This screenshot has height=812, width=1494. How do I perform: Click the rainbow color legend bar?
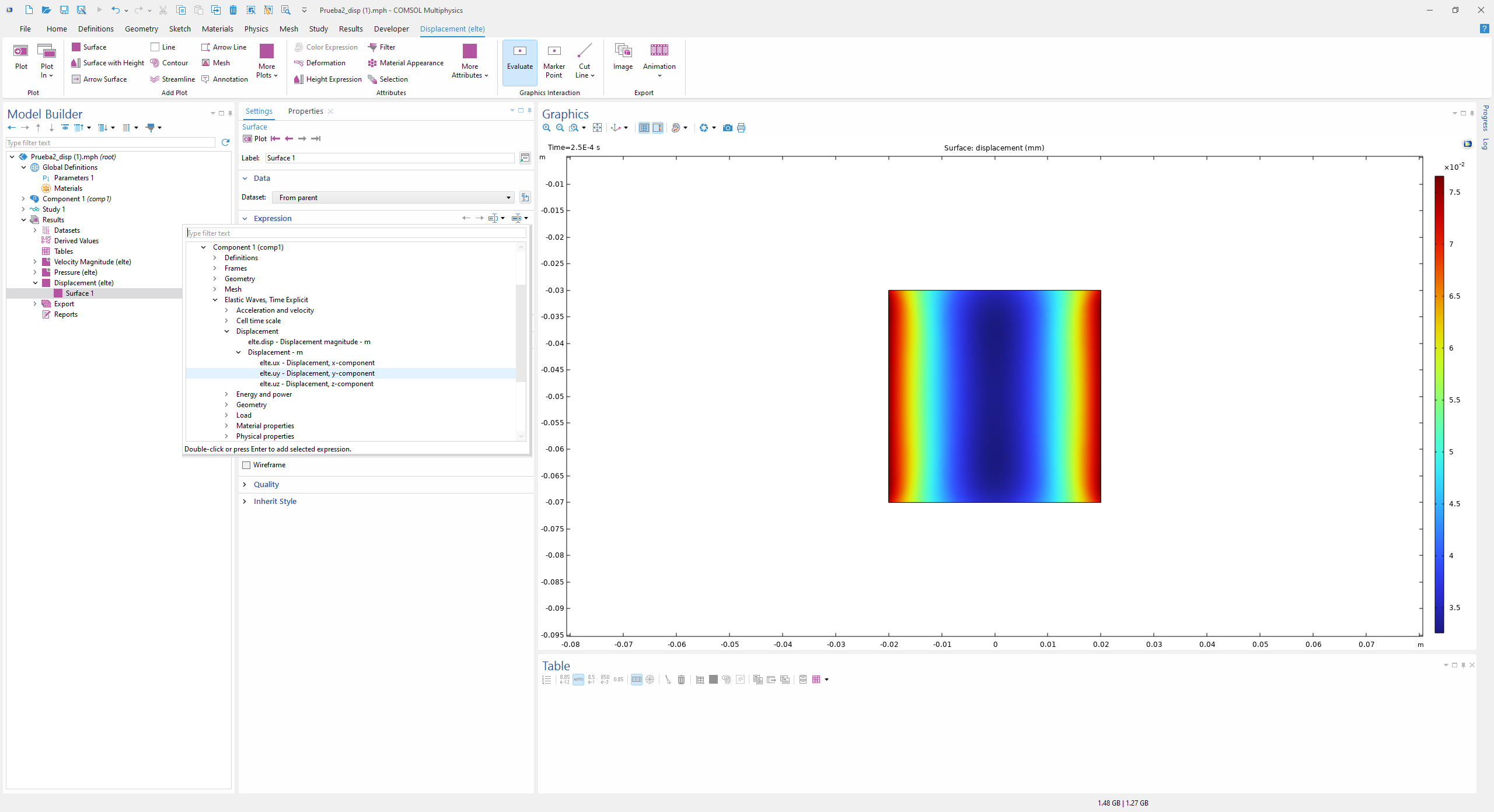click(1439, 404)
